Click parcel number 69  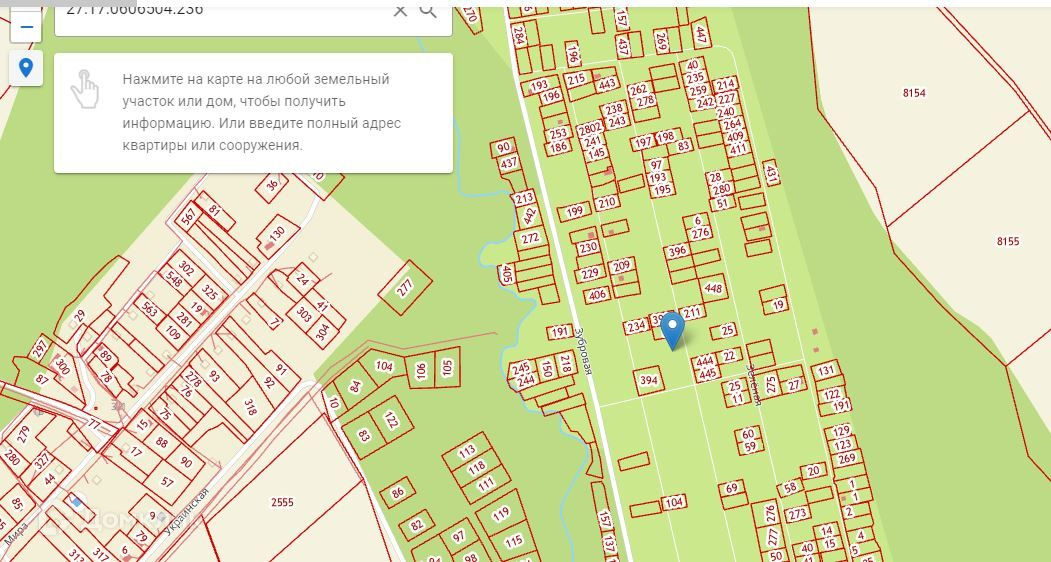731,488
